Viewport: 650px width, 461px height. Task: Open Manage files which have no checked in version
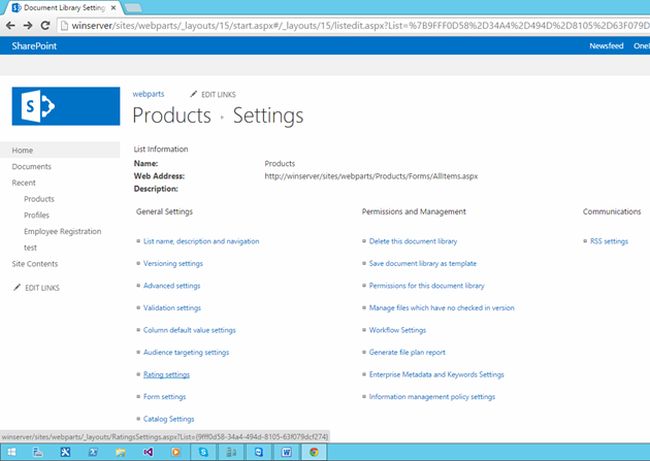coord(441,308)
